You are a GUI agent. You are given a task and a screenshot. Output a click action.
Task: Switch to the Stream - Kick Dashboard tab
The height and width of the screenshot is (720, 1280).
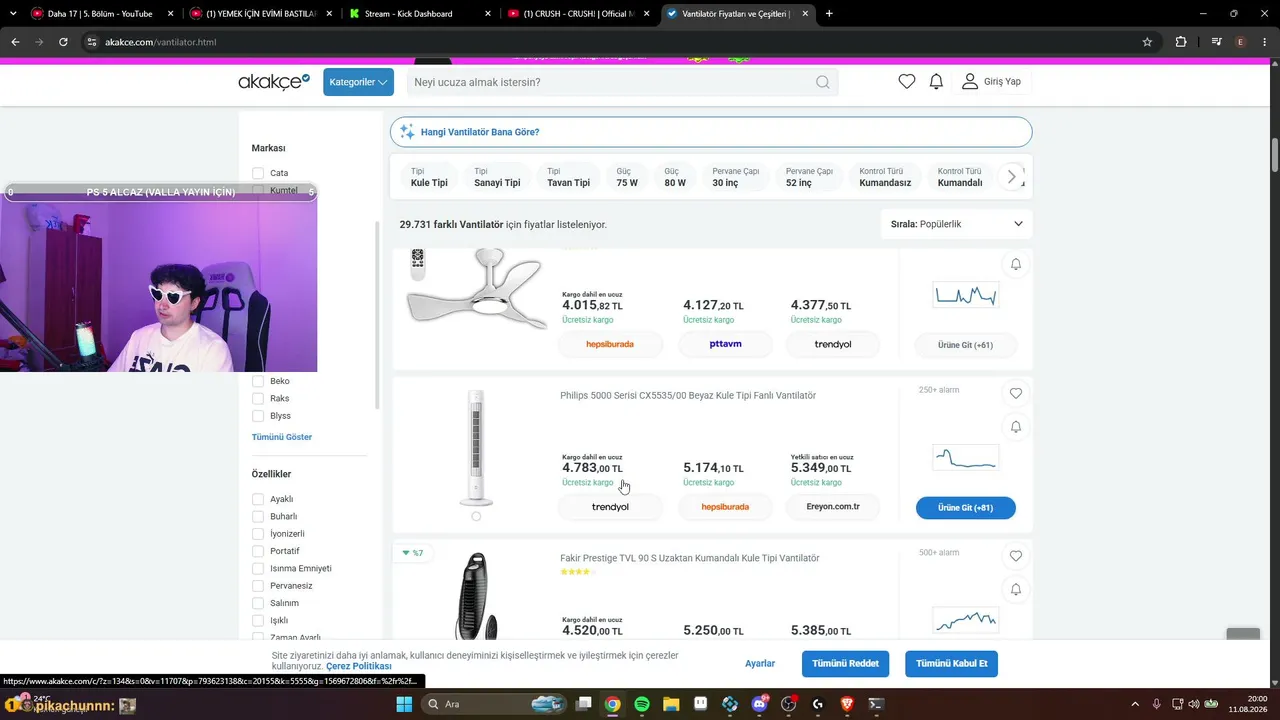[x=420, y=14]
